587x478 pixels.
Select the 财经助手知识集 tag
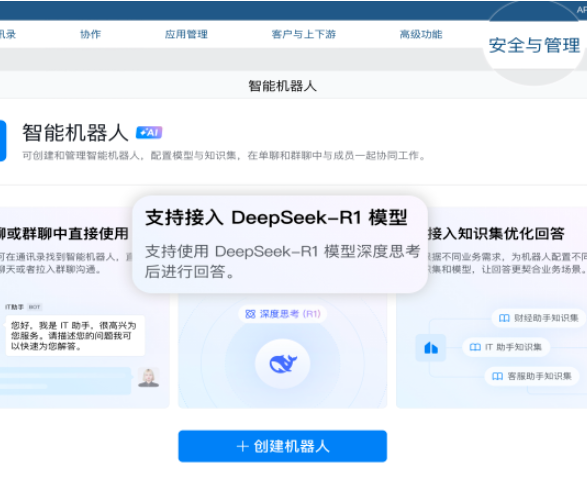538,318
